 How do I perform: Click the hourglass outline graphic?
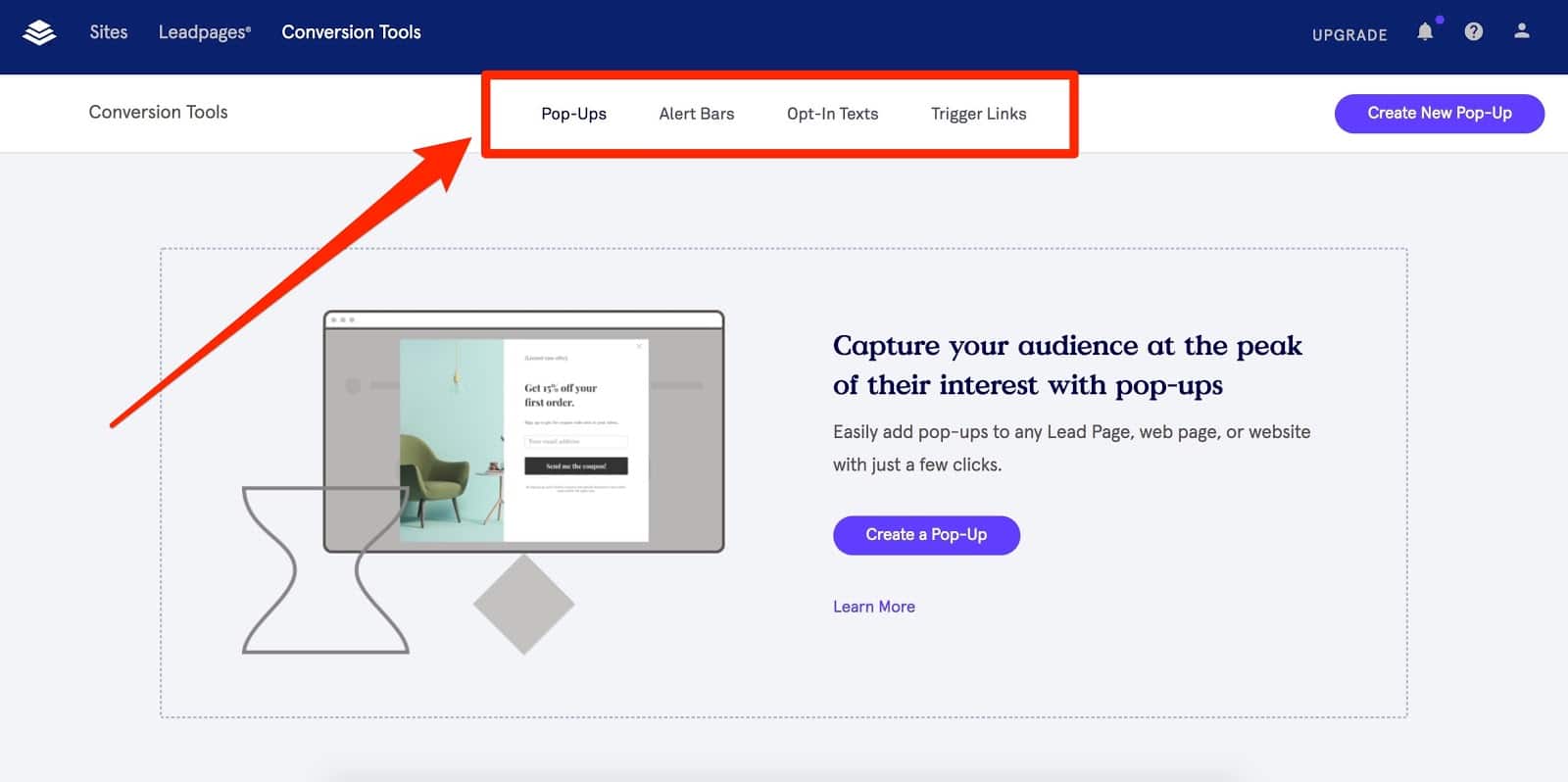click(324, 569)
